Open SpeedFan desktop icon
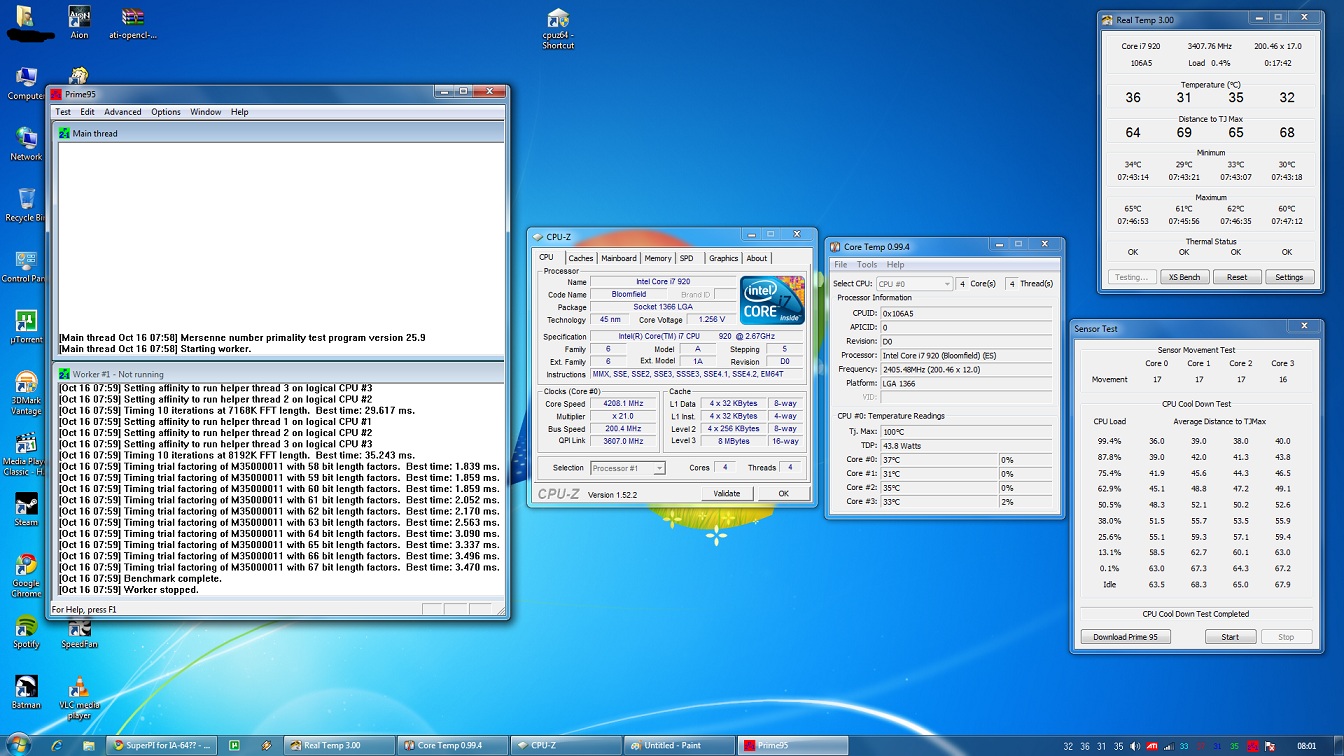Viewport: 1344px width, 756px height. (x=79, y=631)
